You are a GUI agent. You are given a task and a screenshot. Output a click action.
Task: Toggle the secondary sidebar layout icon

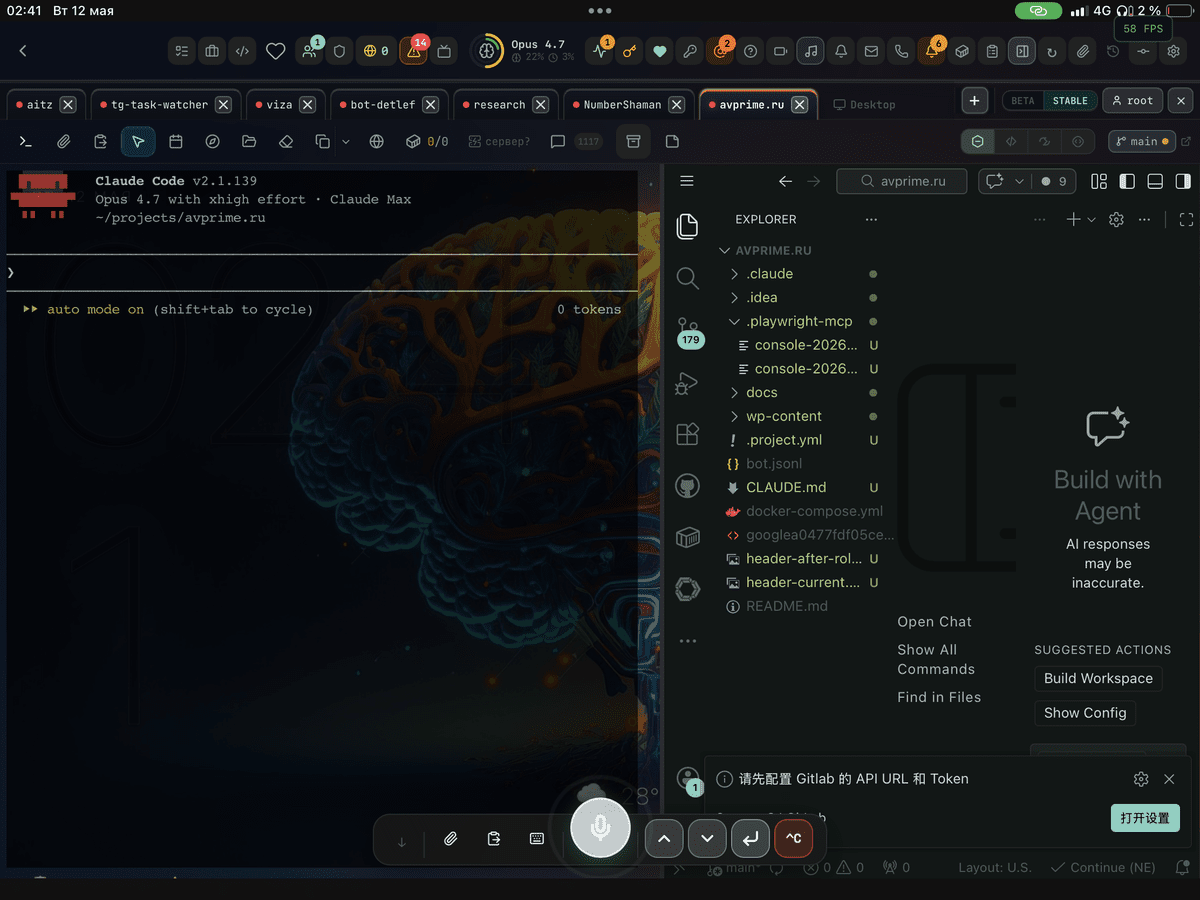[x=1183, y=181]
